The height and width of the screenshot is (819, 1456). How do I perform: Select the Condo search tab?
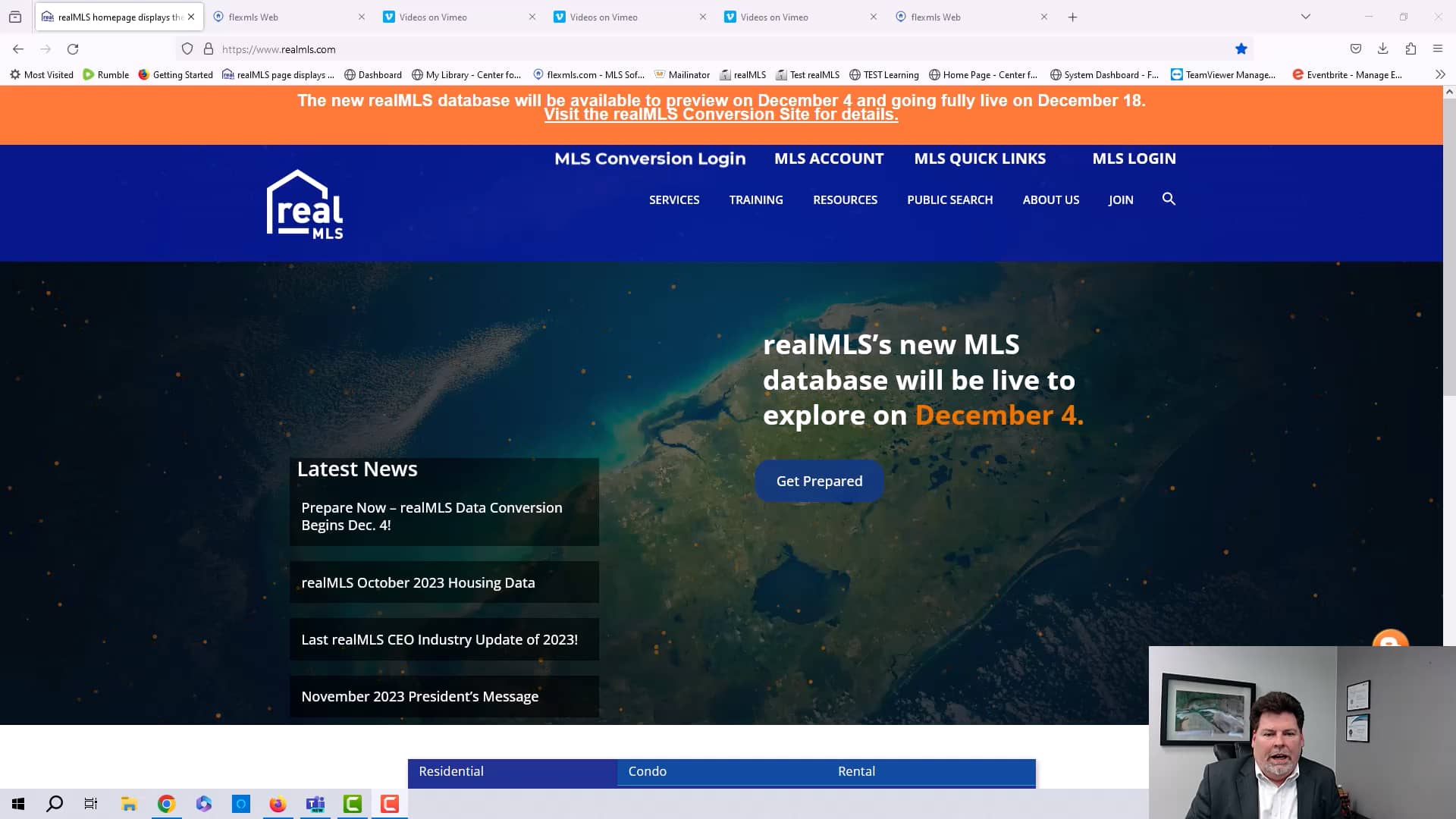pos(647,771)
